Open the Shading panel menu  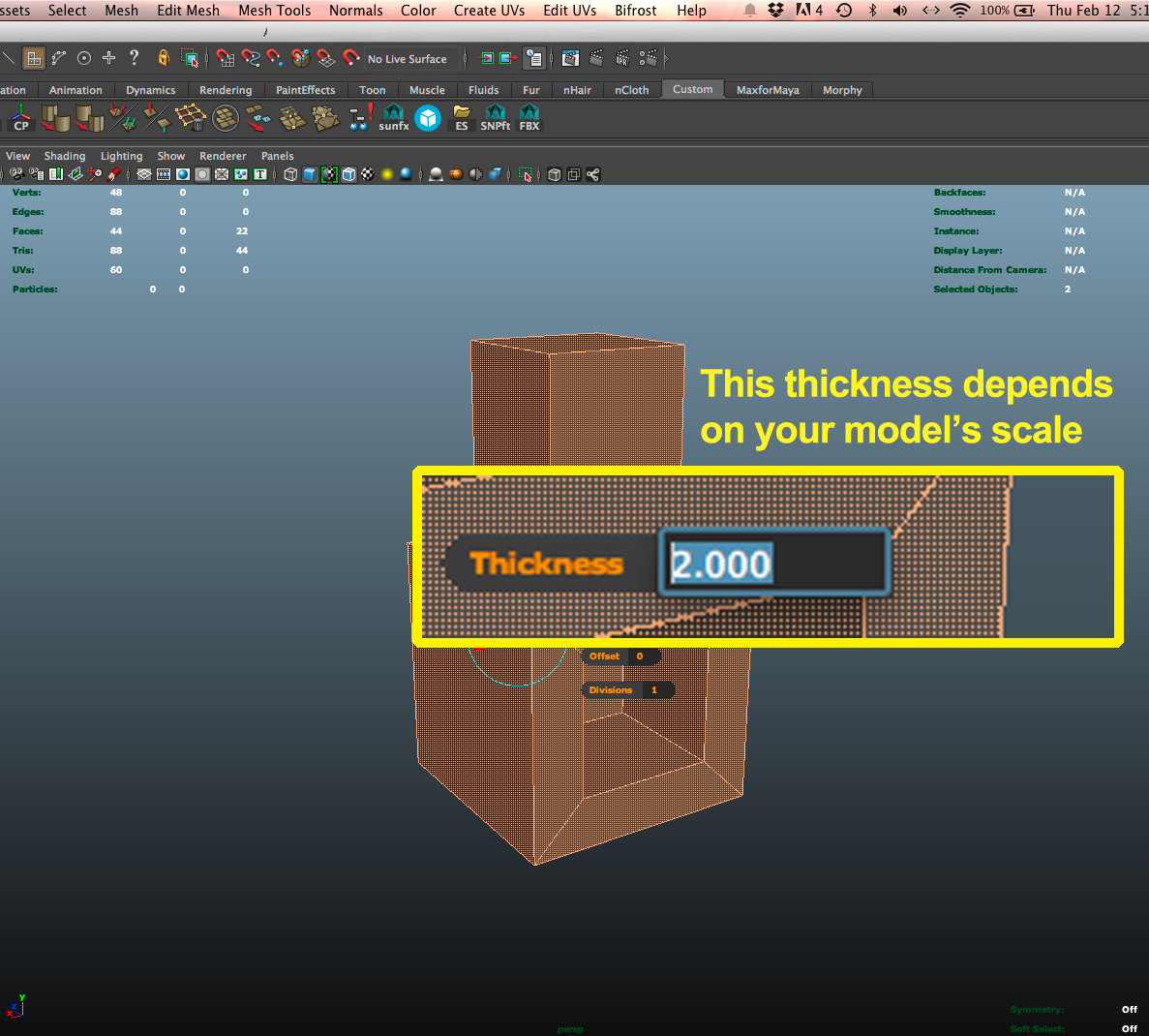tap(64, 156)
